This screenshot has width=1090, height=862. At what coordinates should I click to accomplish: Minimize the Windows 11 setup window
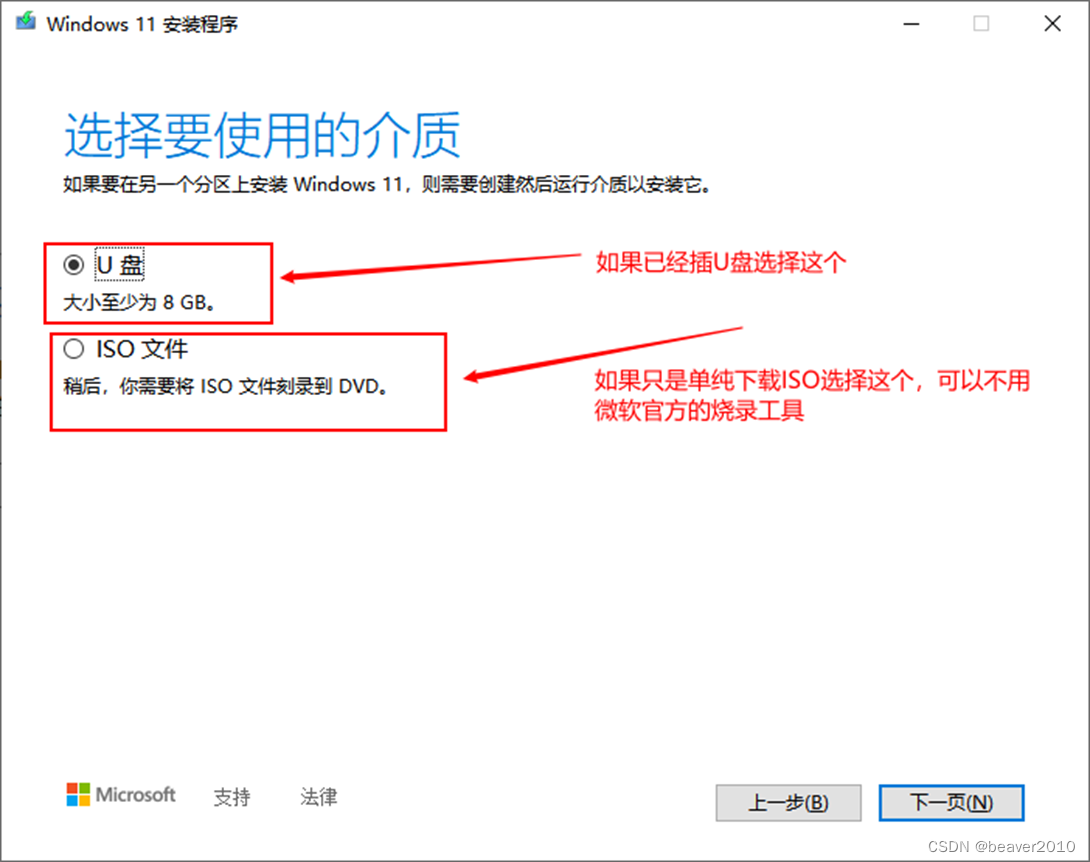click(911, 24)
